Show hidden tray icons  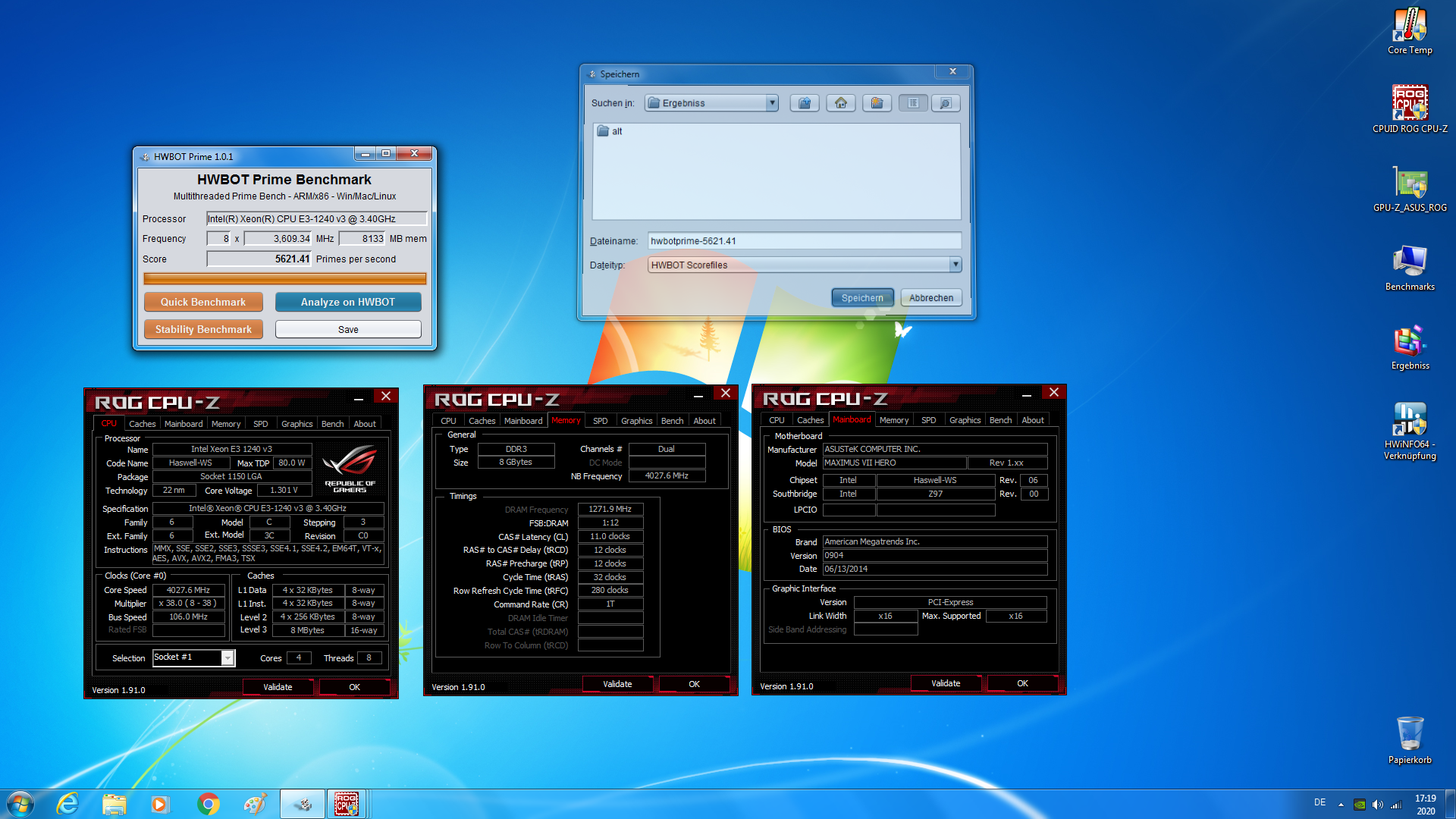coord(1341,805)
